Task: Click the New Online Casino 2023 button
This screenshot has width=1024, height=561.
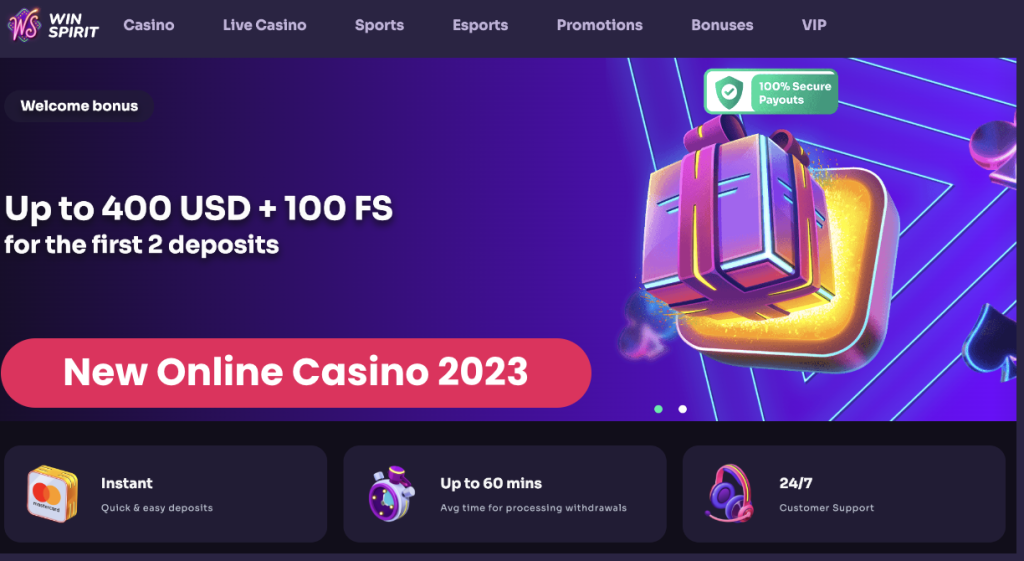Action: point(296,373)
